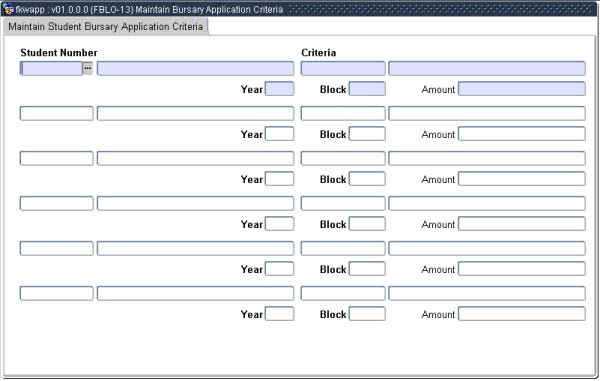Click the last row Year field
This screenshot has height=381, width=600.
tap(279, 314)
